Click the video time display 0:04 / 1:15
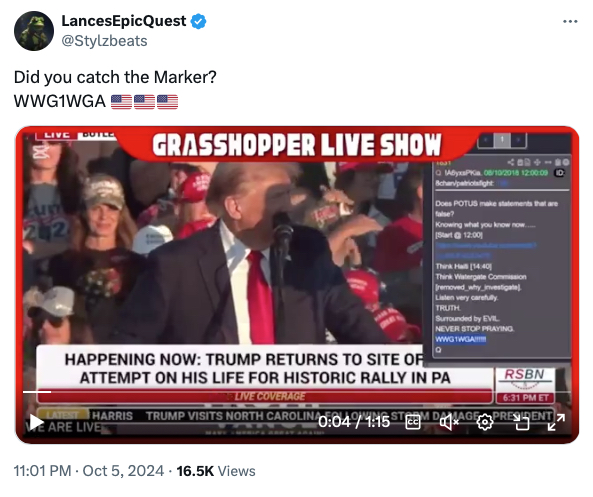The image size is (593, 497). coord(354,422)
